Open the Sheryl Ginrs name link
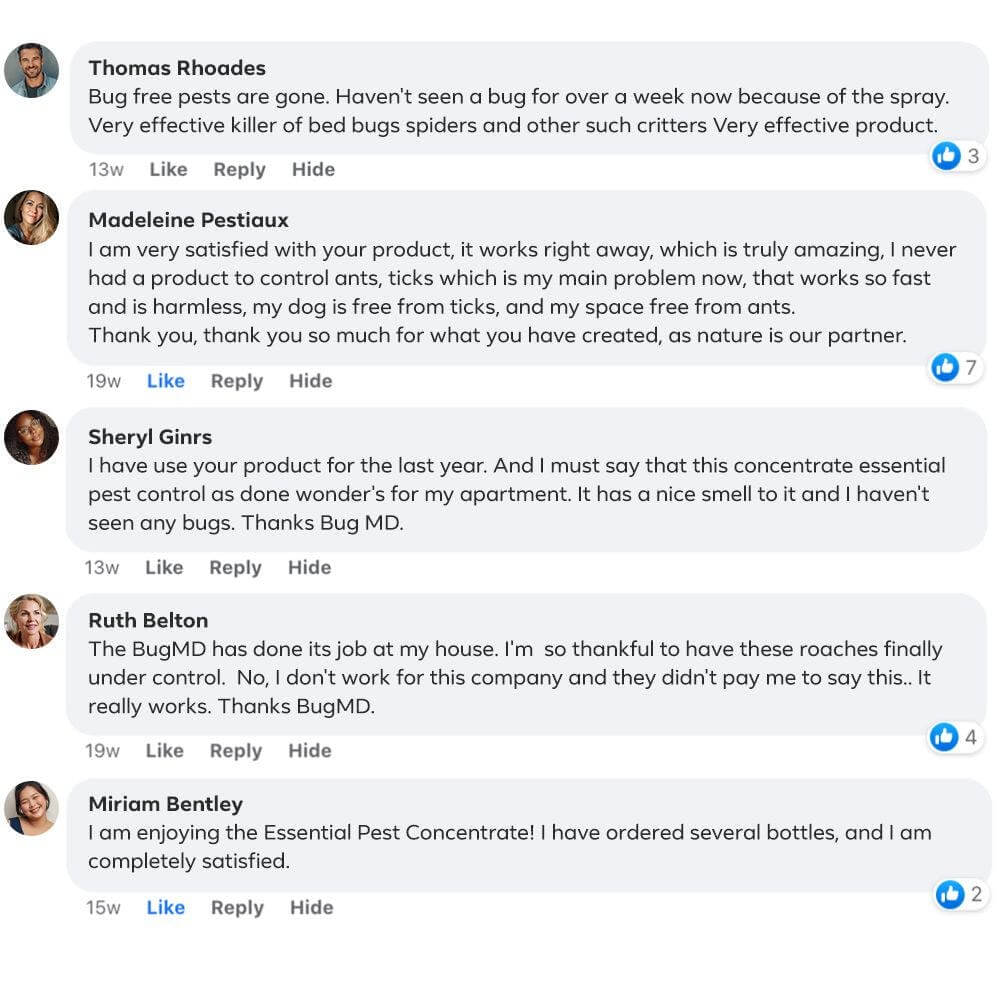Image resolution: width=1000 pixels, height=1000 pixels. [x=150, y=437]
